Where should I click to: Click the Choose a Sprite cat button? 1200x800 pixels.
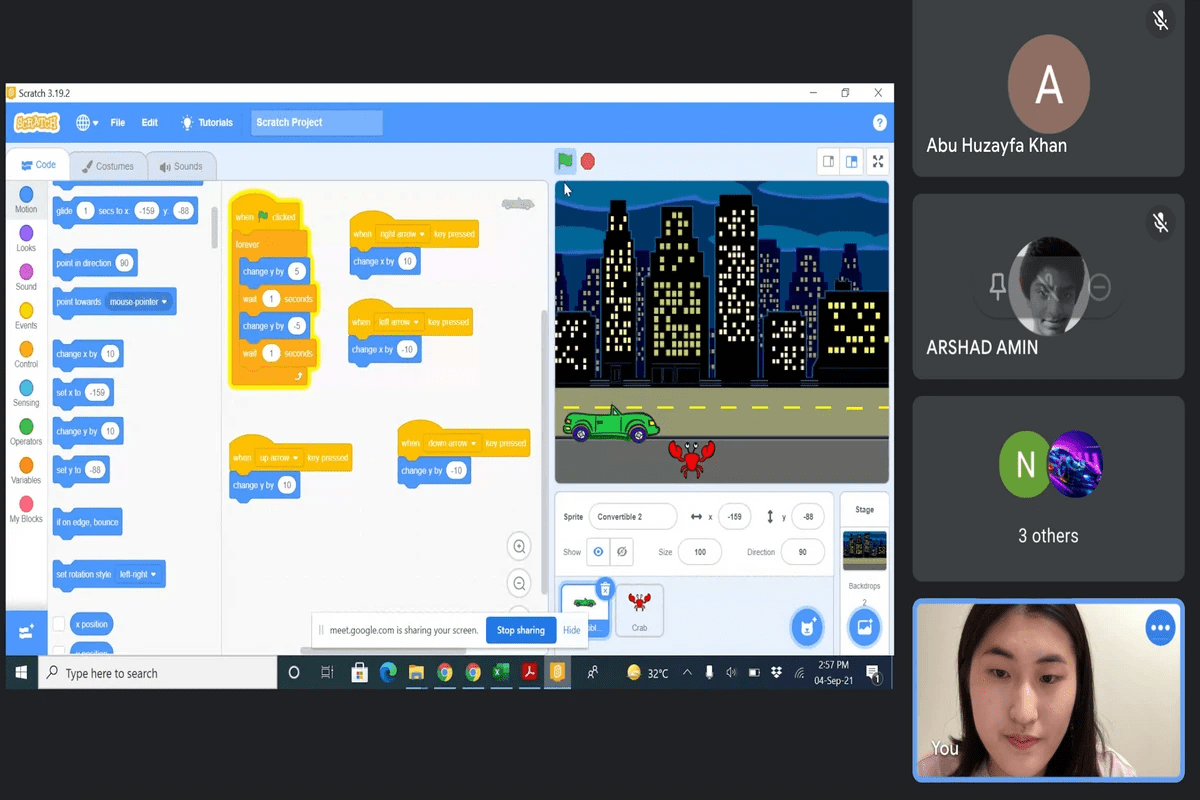(x=806, y=627)
